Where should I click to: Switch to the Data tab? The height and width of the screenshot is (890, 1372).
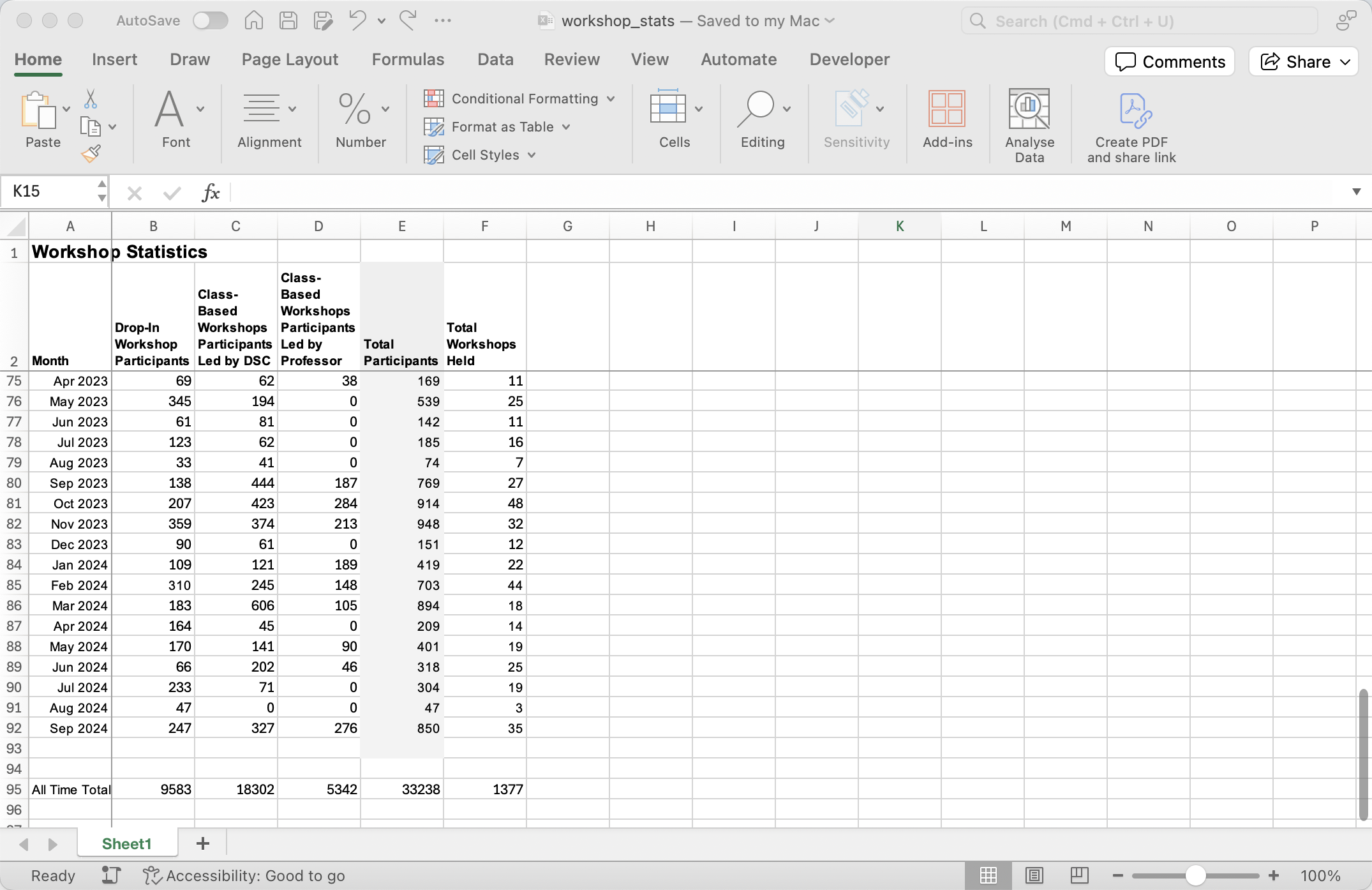(495, 59)
